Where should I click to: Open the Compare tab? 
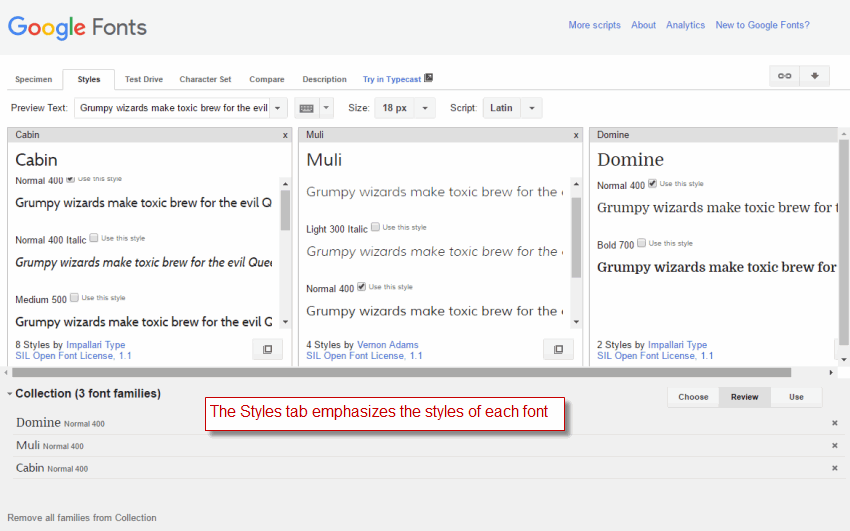point(267,79)
